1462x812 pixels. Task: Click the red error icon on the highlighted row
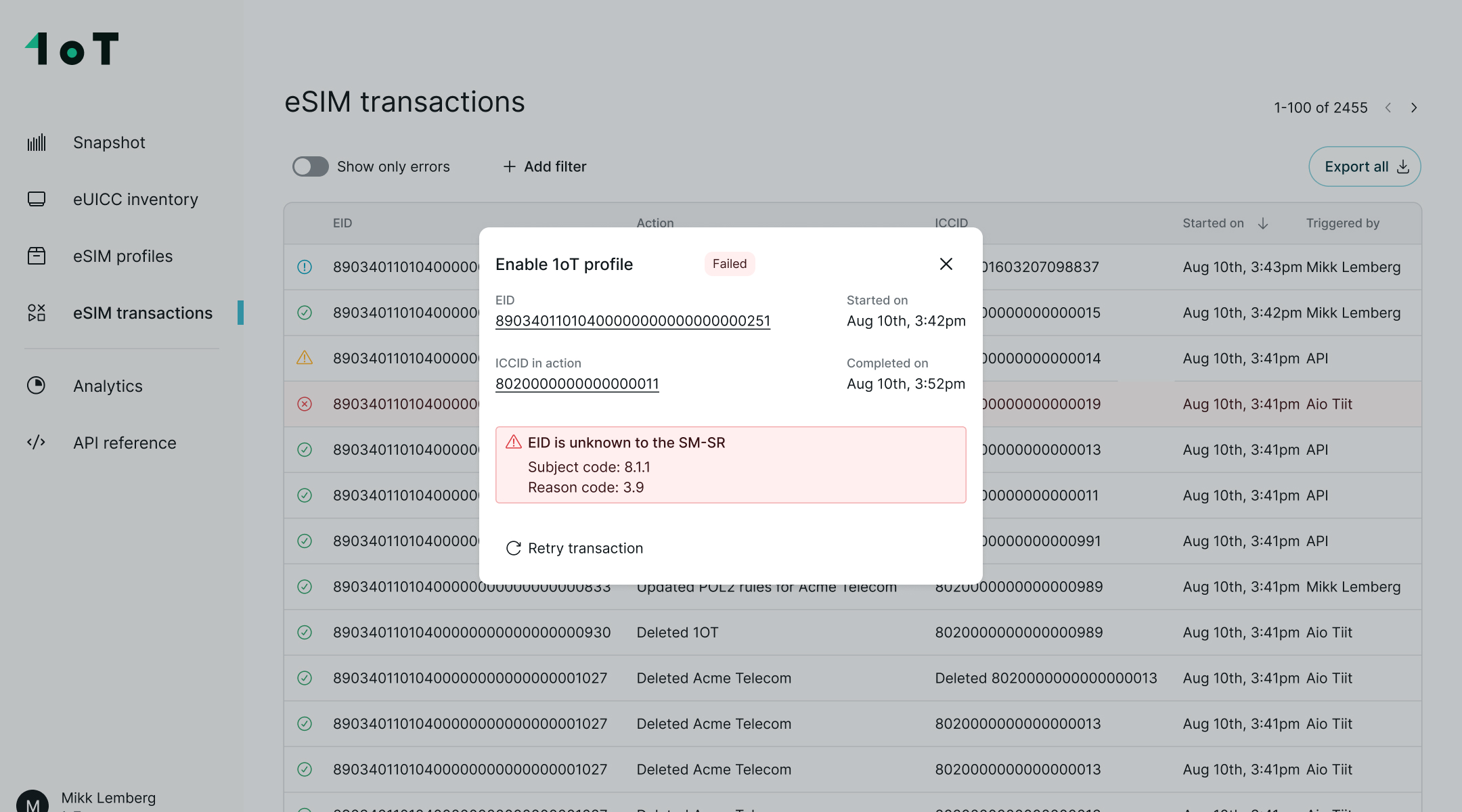point(305,404)
